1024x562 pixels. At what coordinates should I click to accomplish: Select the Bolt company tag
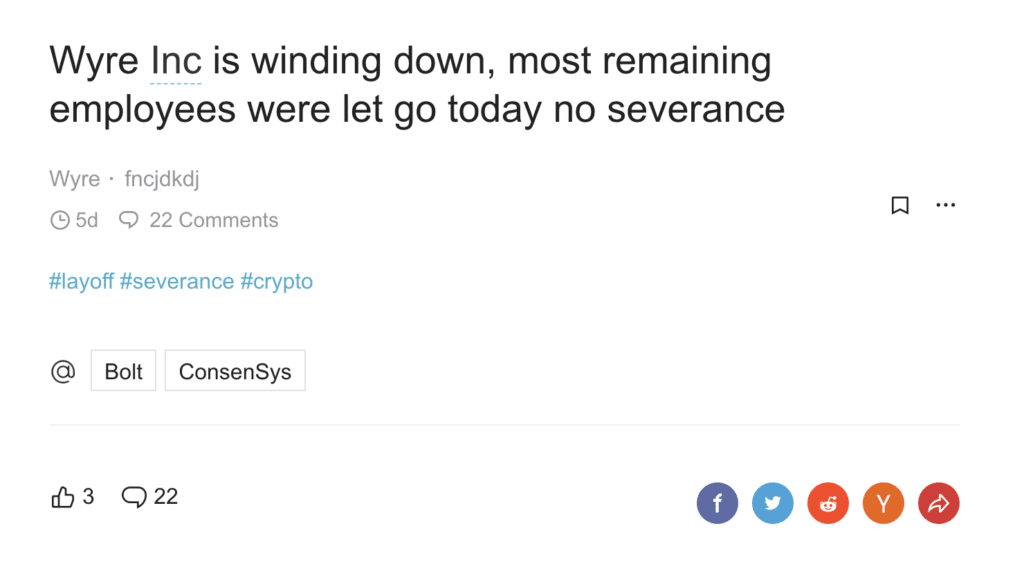(x=123, y=371)
